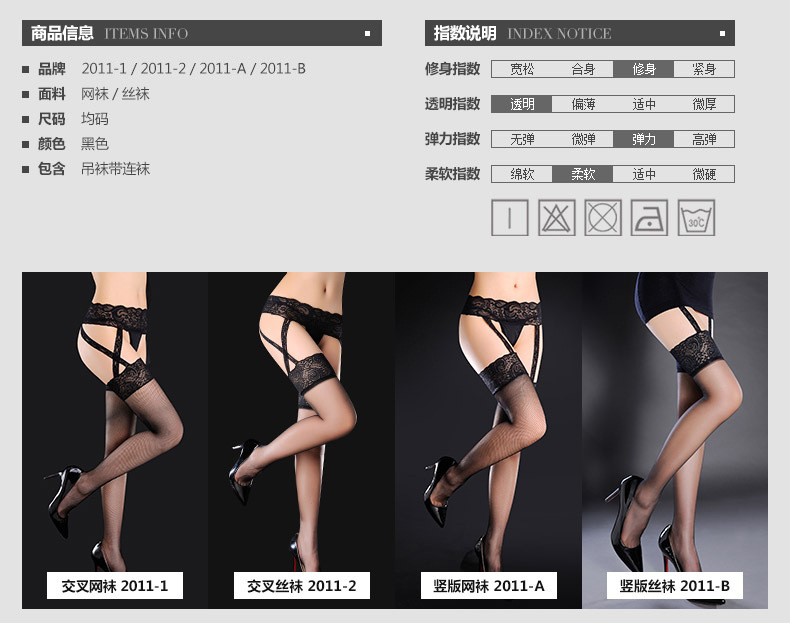Select 修身 in the 修身指数 row
This screenshot has height=623, width=790.
coord(644,69)
